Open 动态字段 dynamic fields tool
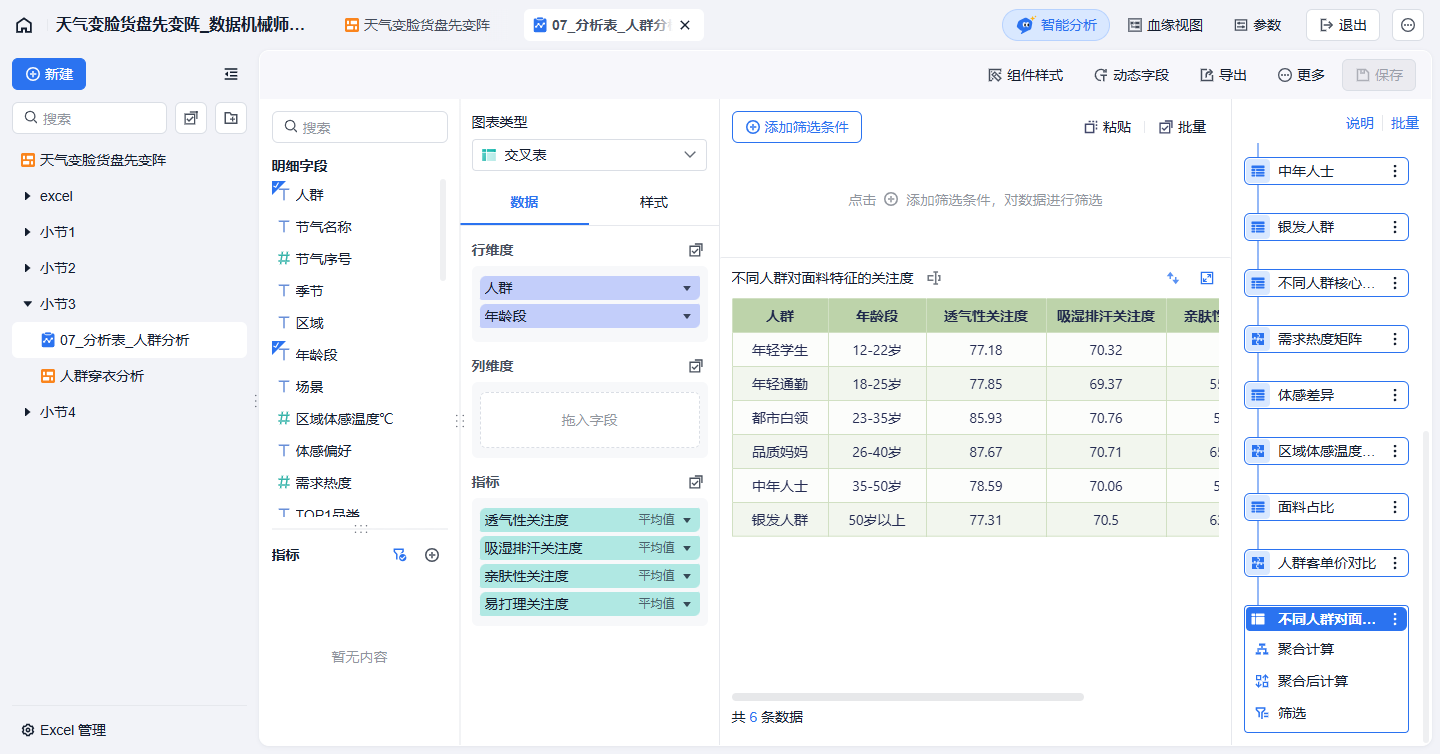Viewport: 1440px width, 754px height. tap(1131, 75)
